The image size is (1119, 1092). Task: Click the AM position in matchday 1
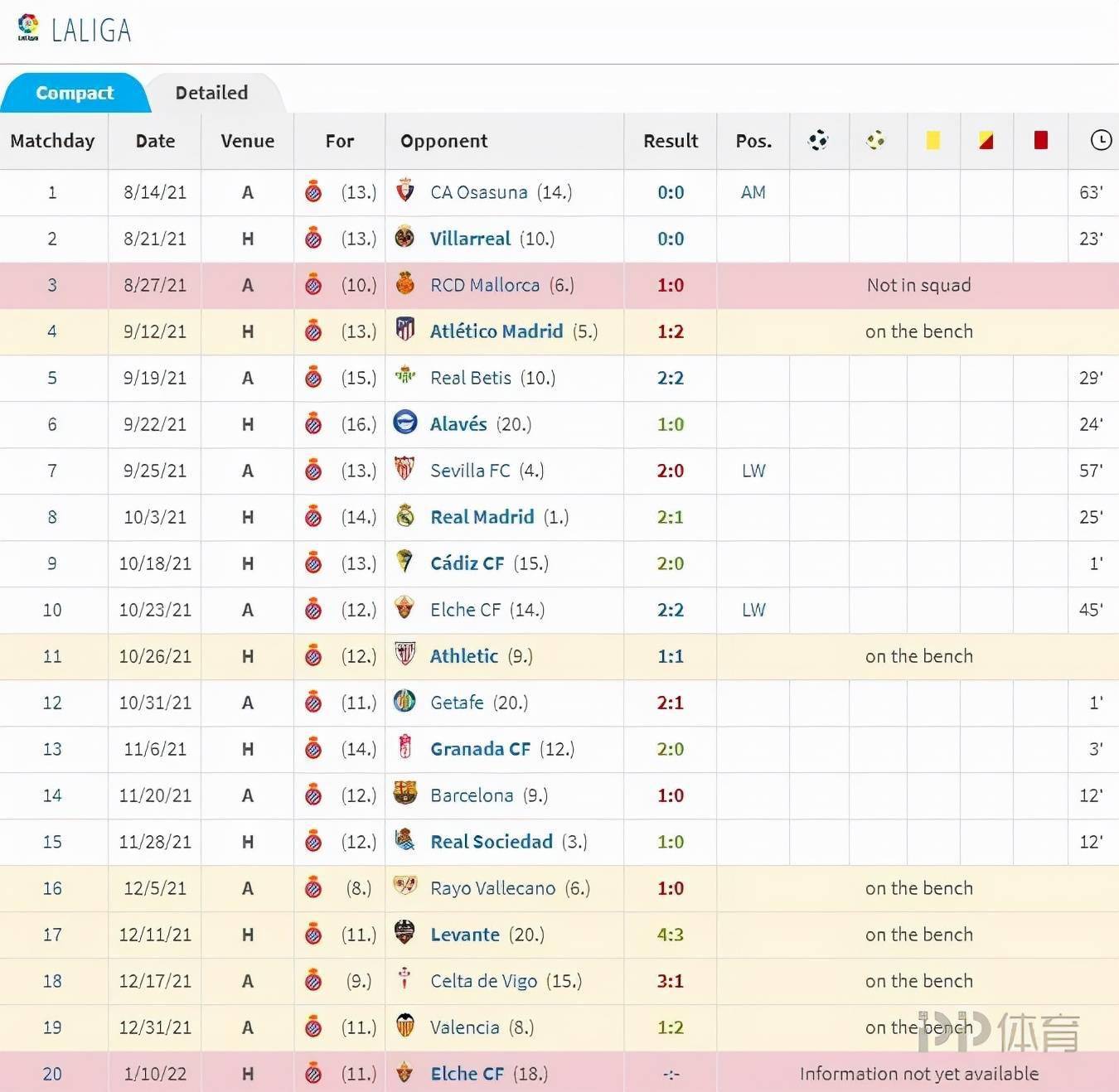pyautogui.click(x=753, y=192)
